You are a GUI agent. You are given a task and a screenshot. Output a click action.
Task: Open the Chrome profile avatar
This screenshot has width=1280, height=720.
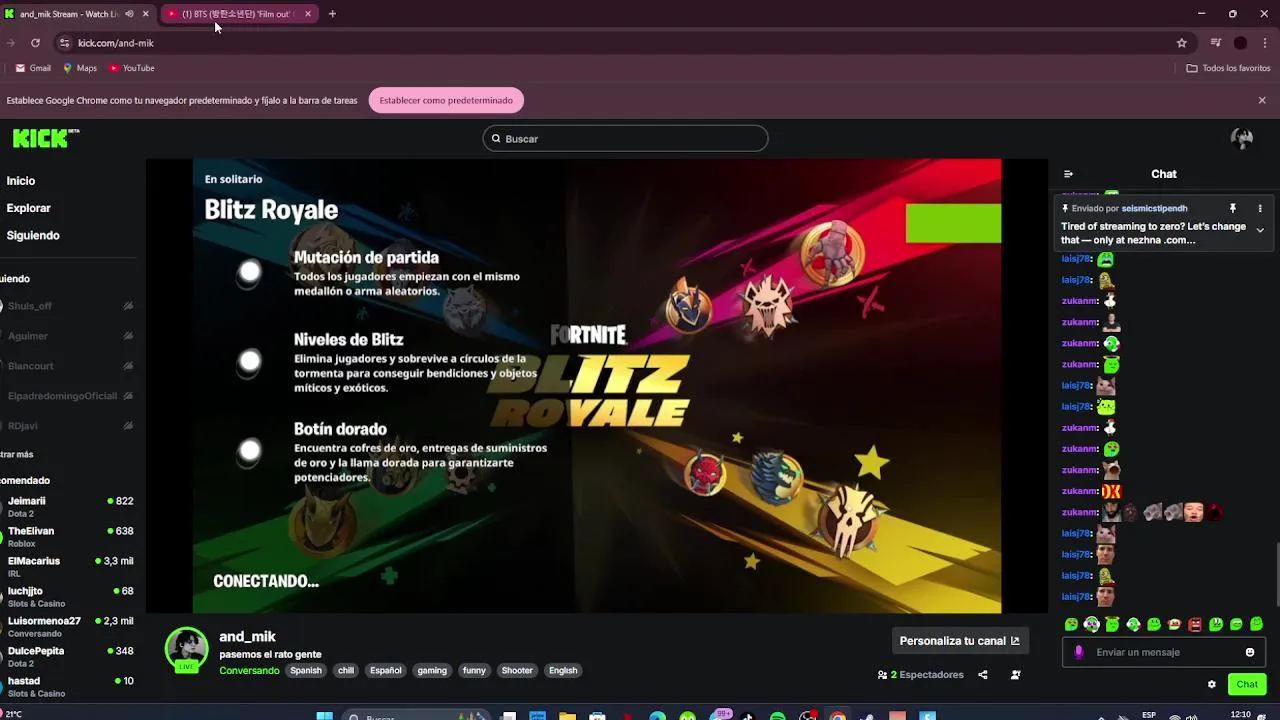(1241, 43)
